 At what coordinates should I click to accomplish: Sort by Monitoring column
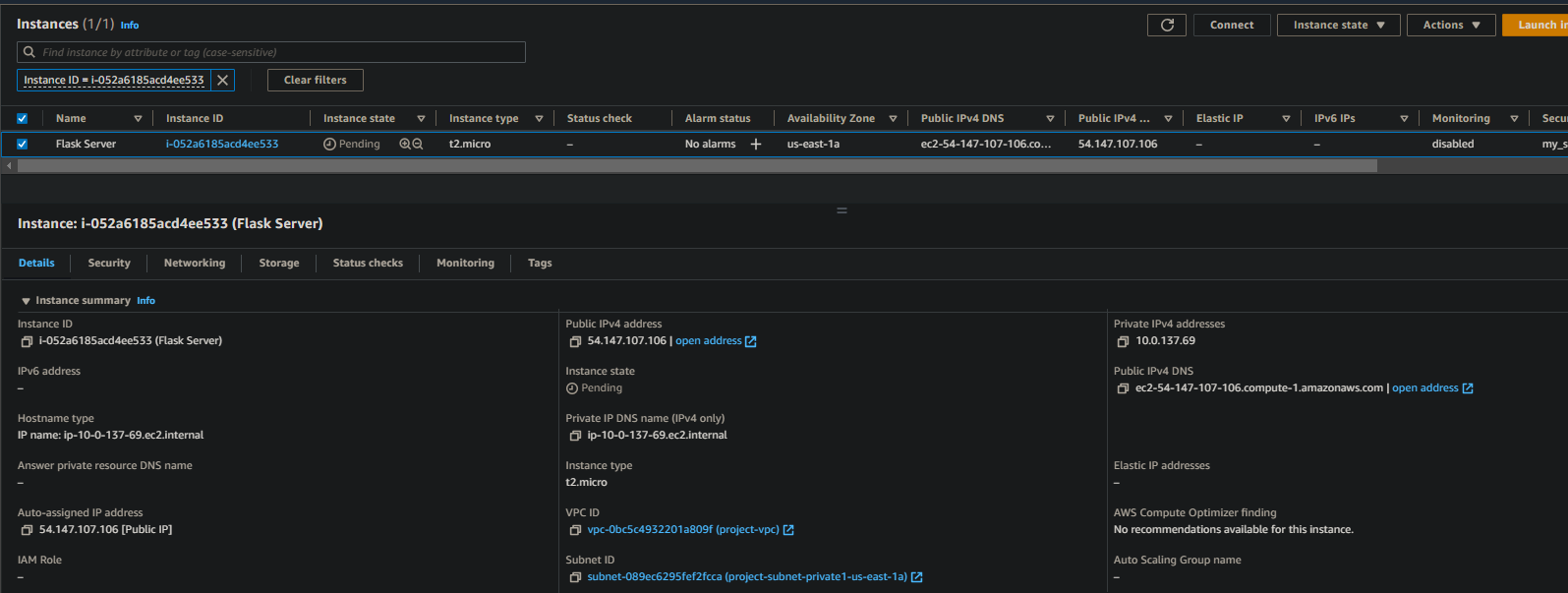click(x=1514, y=119)
